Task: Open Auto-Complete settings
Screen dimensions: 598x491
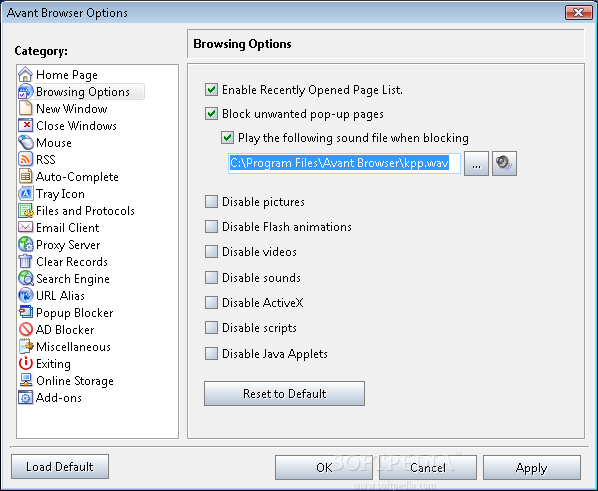Action: (x=77, y=177)
